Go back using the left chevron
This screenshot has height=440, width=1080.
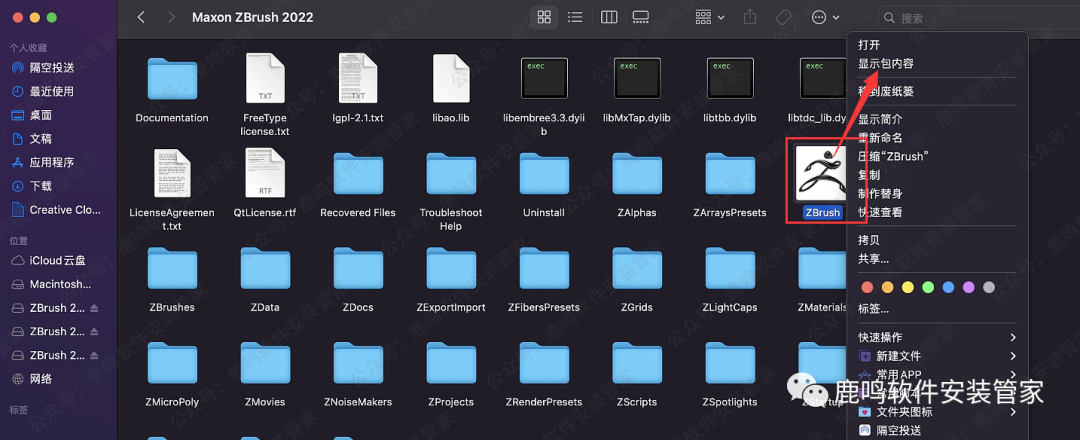141,17
